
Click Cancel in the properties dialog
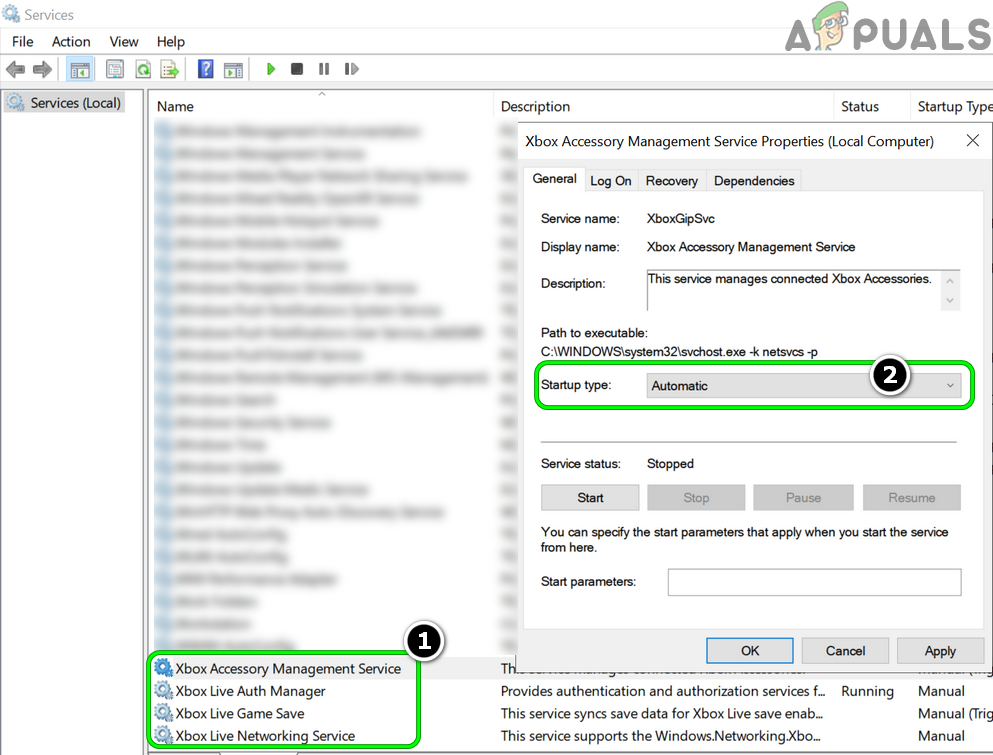pos(845,650)
